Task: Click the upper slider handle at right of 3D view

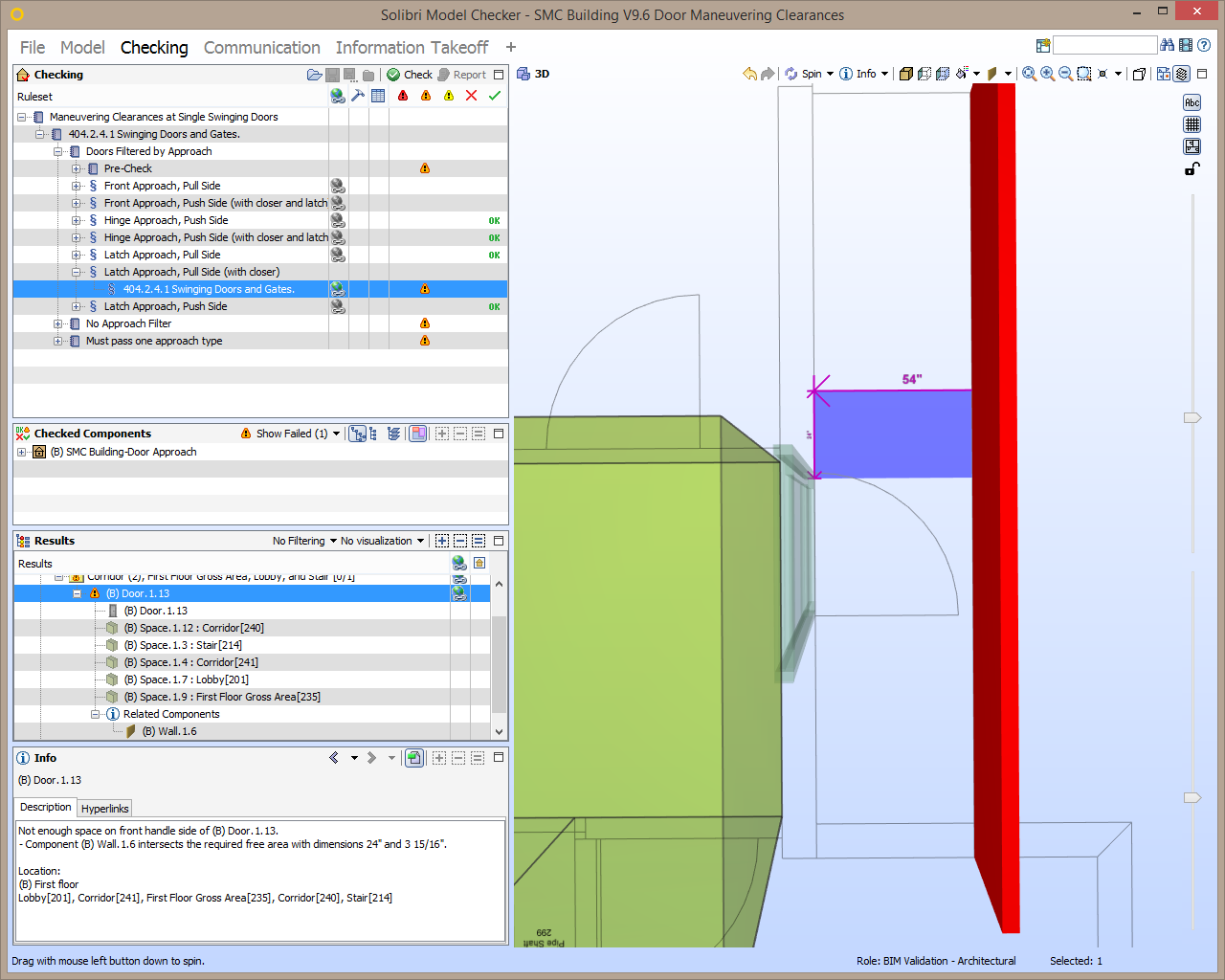Action: [x=1192, y=417]
